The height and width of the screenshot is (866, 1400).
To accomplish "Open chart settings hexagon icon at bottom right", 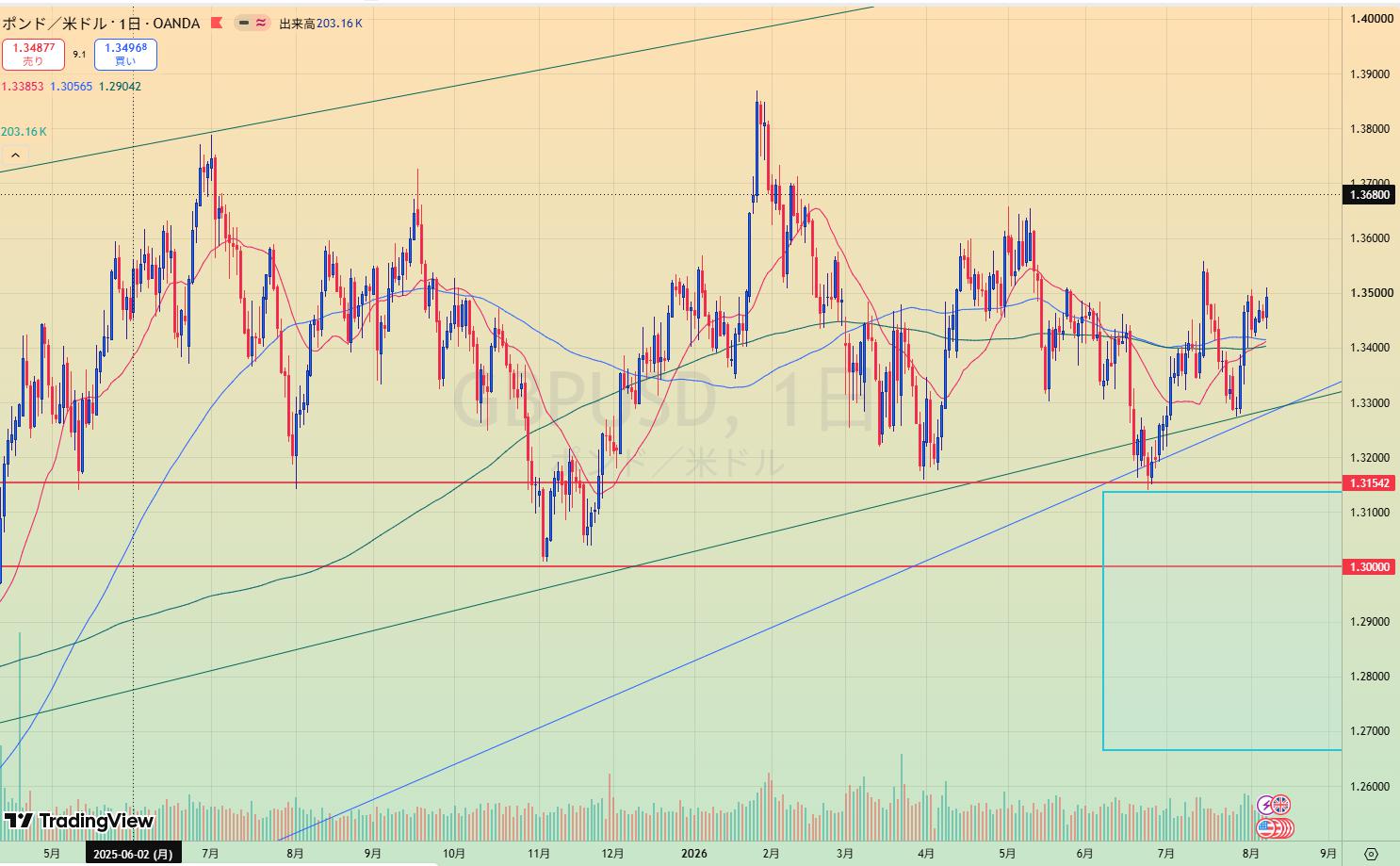I will tap(1372, 854).
